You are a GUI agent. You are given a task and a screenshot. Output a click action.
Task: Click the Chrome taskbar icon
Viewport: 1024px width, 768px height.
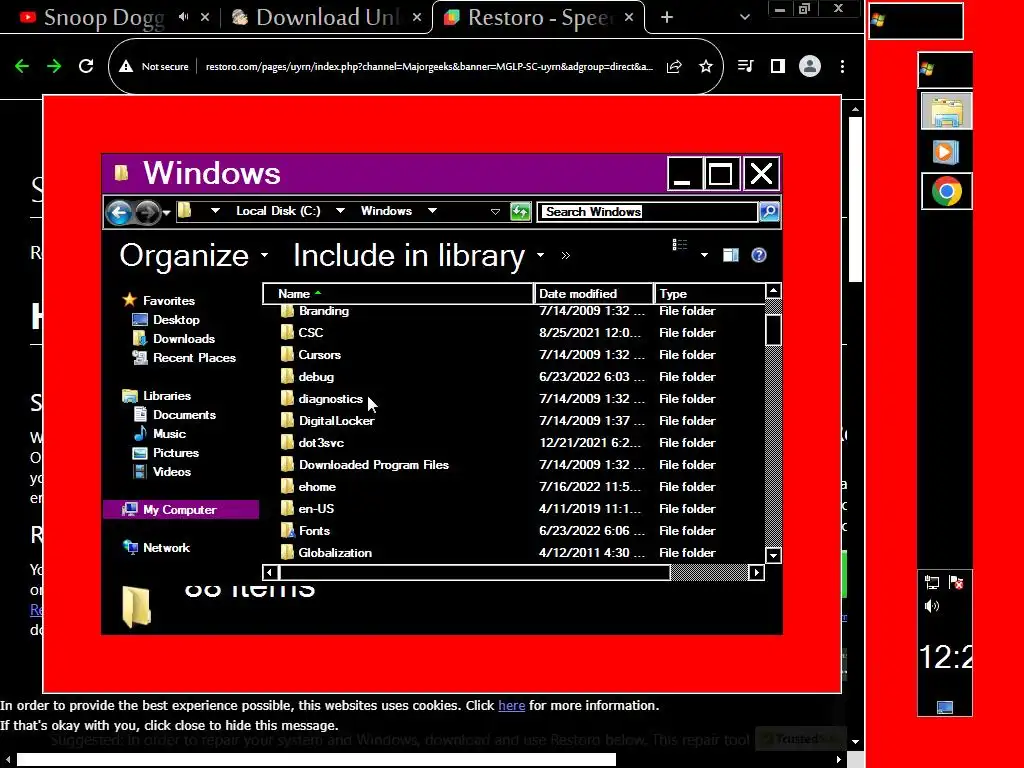coord(946,191)
